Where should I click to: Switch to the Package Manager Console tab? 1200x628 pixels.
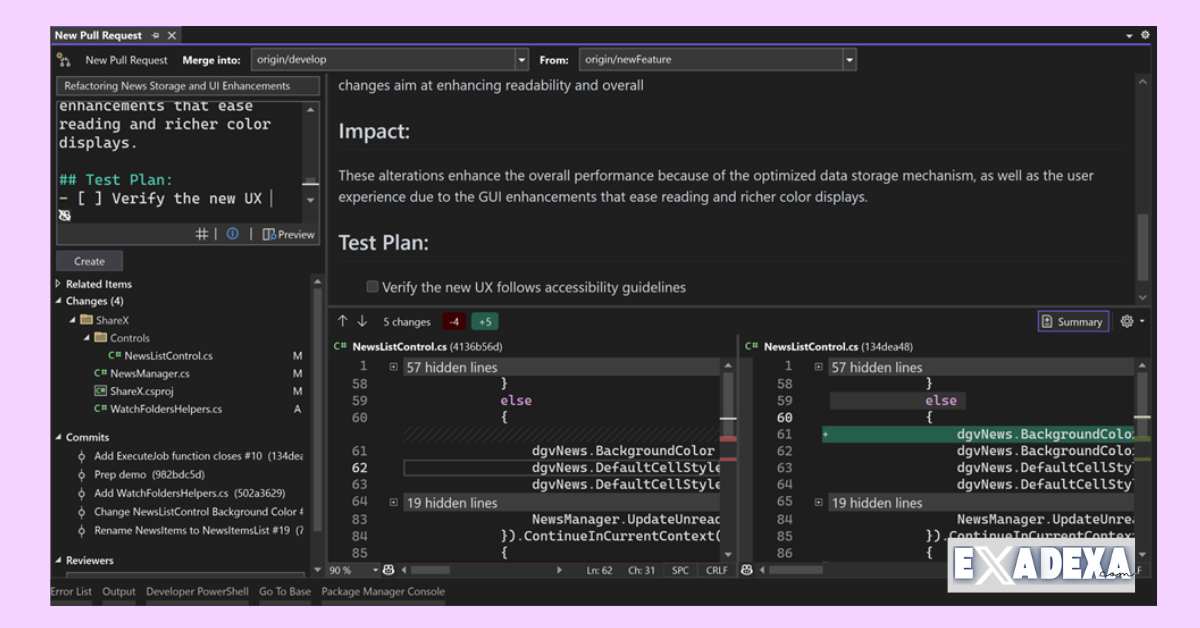(x=384, y=591)
